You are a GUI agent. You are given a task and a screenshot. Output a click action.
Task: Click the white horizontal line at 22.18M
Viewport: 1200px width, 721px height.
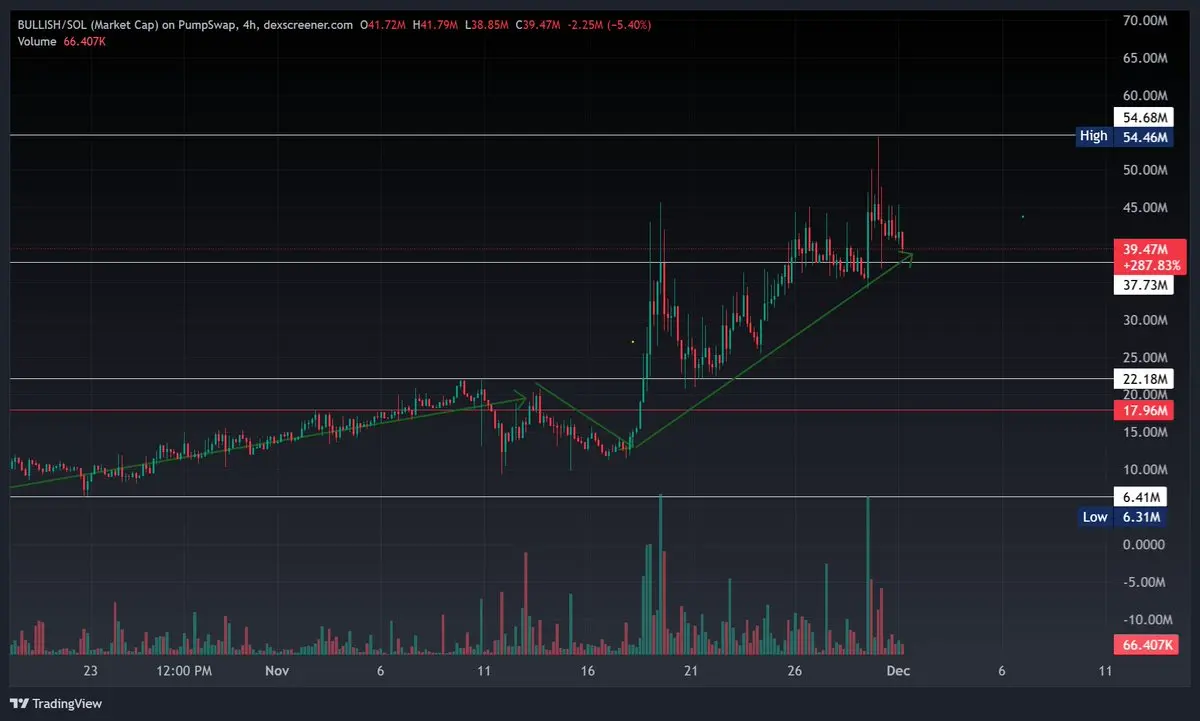coord(560,379)
